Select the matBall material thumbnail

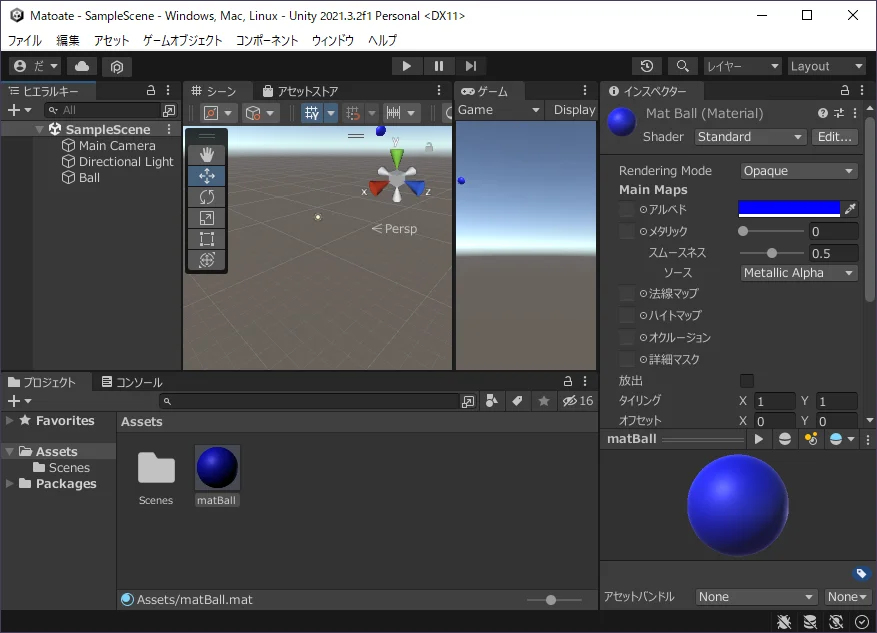217,467
